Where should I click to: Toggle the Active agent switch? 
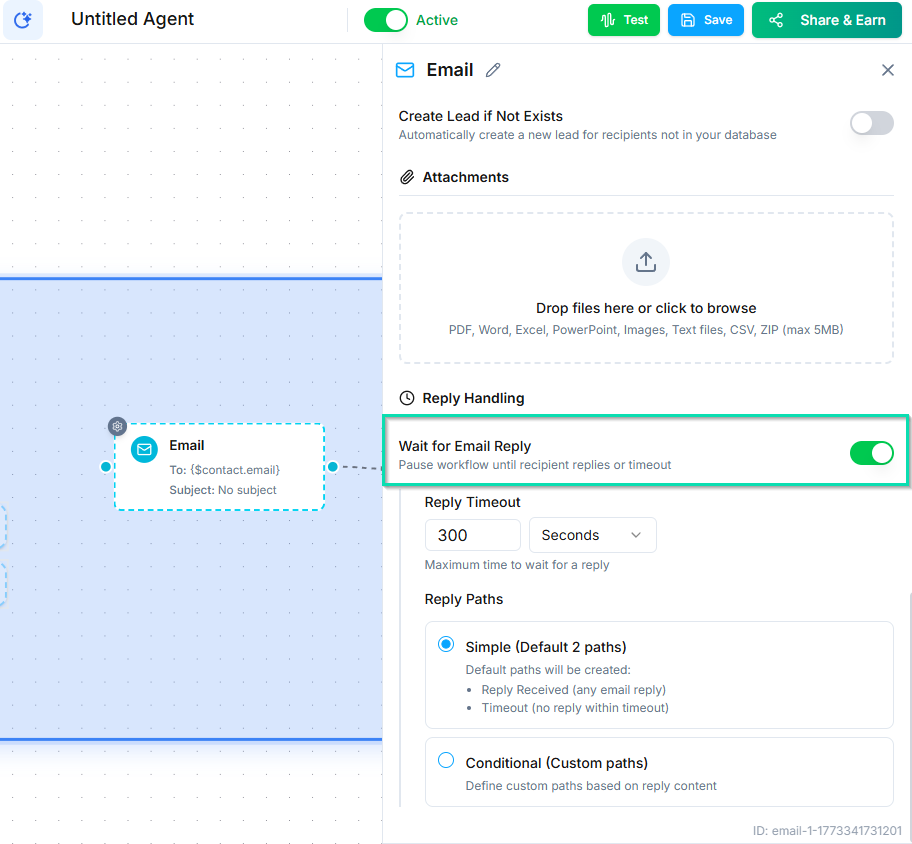click(x=386, y=20)
